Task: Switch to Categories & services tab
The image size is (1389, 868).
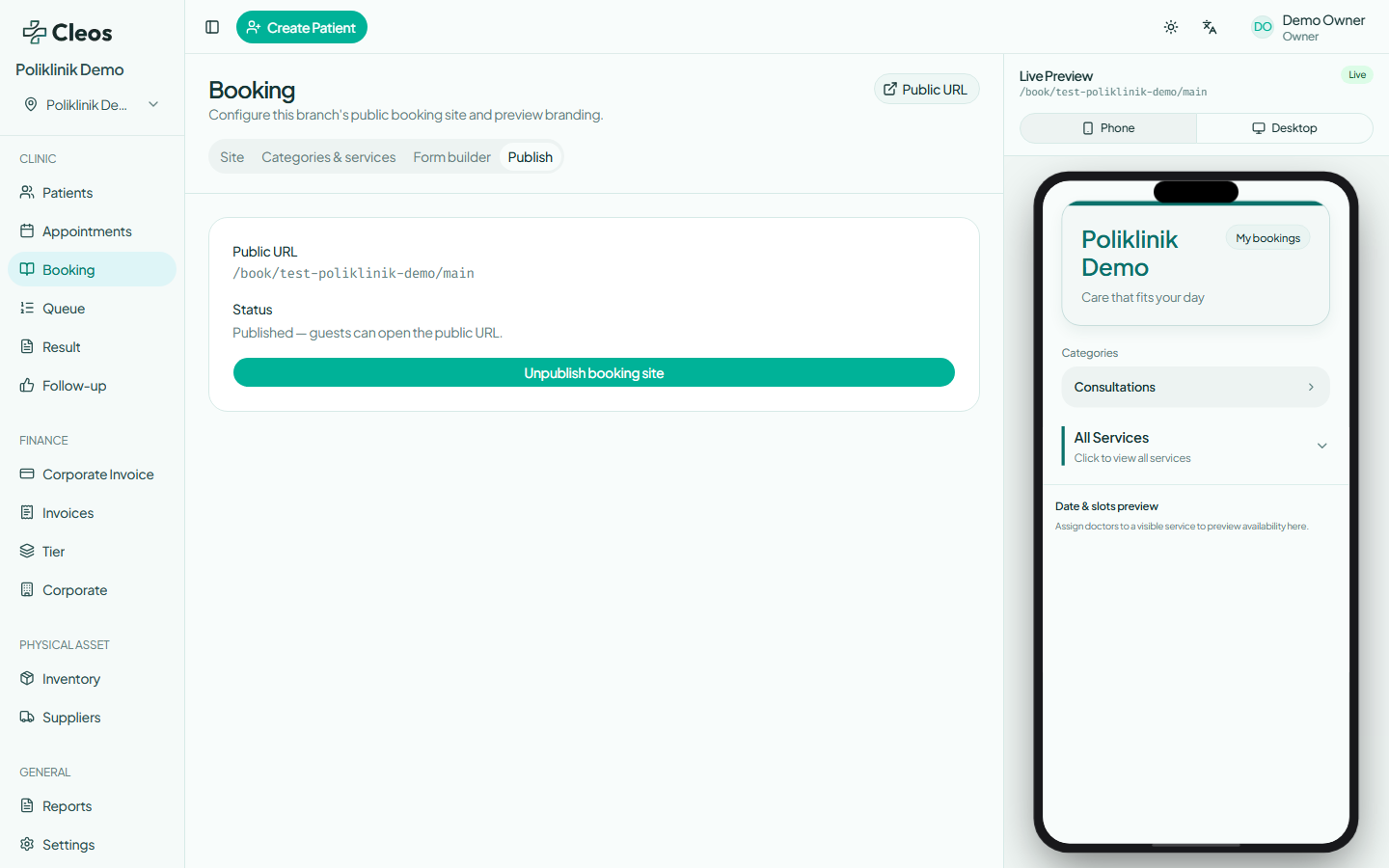Action: 328,157
